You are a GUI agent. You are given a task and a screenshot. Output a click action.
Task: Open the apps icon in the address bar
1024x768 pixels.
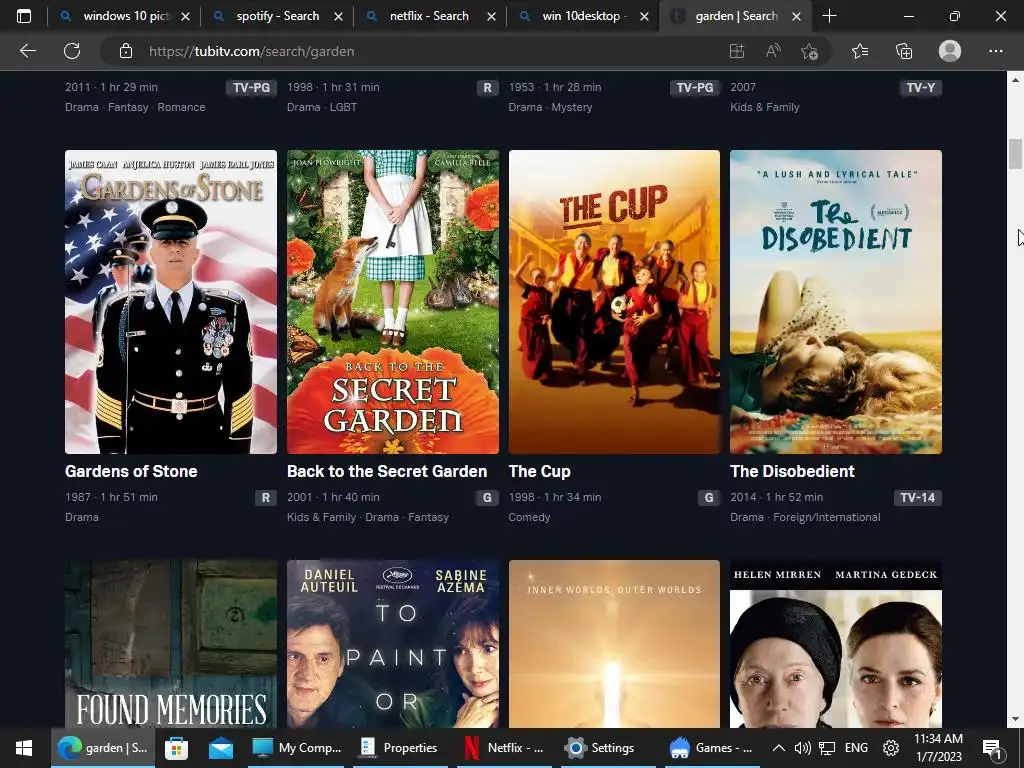coord(737,51)
